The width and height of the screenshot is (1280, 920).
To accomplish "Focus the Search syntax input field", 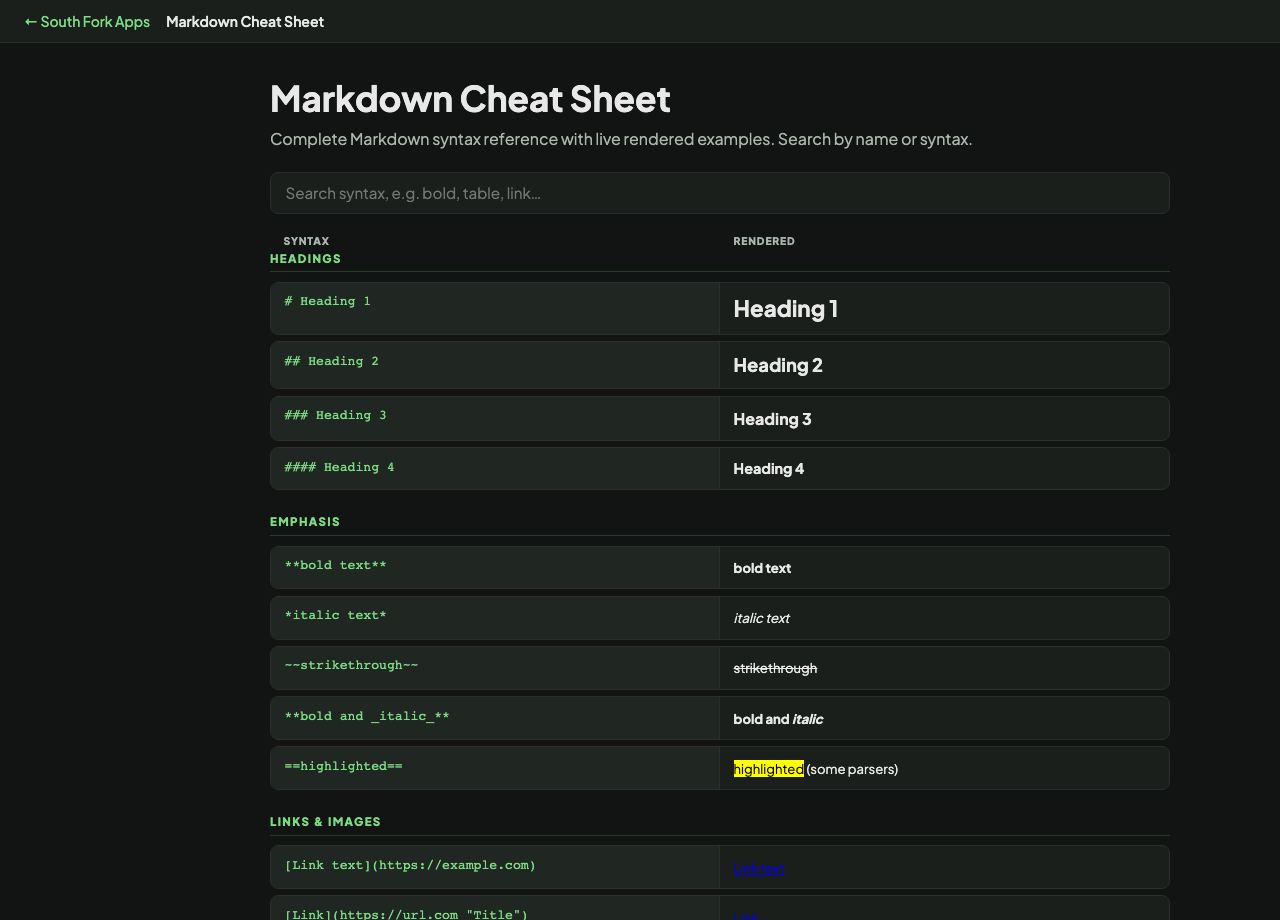I will click(720, 193).
